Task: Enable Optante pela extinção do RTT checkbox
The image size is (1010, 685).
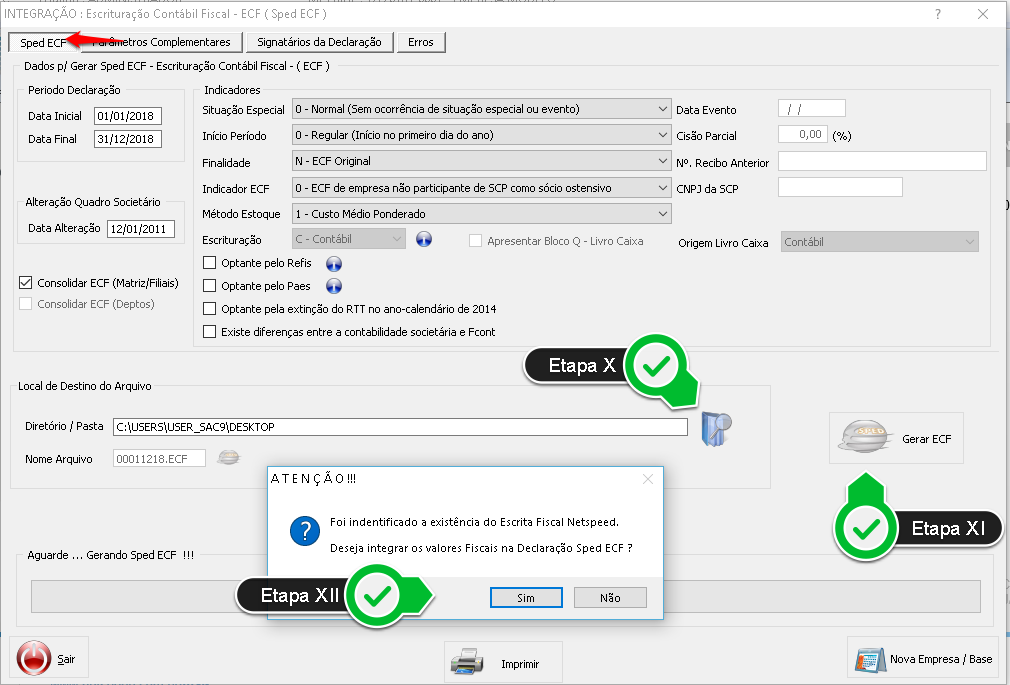Action: [210, 309]
